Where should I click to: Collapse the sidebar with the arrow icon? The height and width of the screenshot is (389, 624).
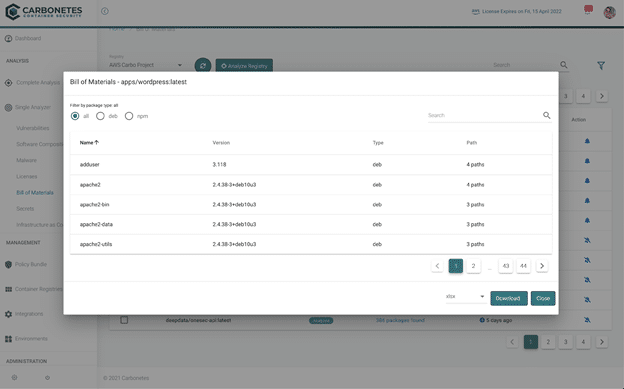coord(105,11)
